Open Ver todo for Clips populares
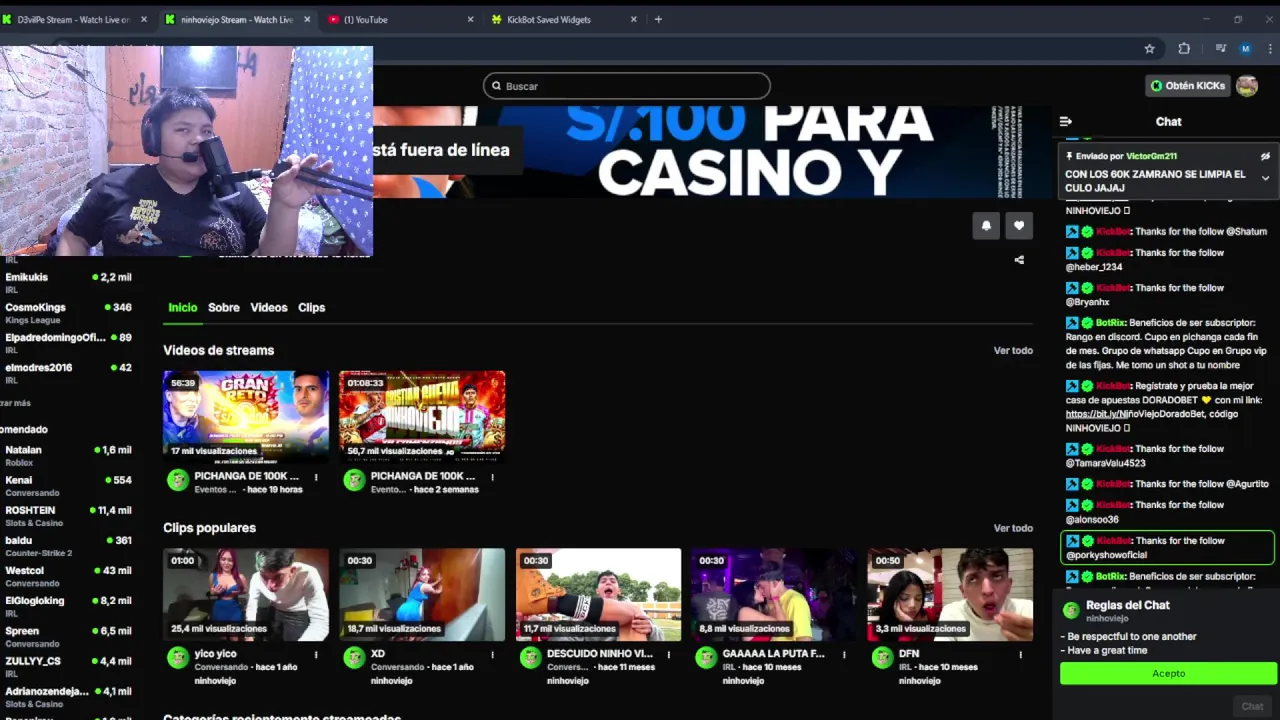1280x720 pixels. coord(1013,528)
